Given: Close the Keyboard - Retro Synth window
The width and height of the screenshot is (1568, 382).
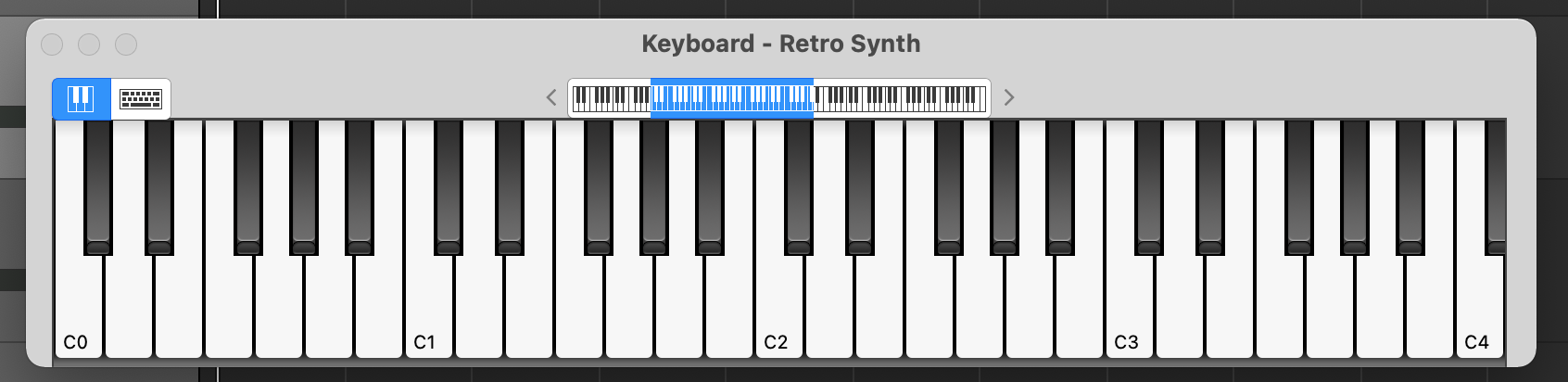Looking at the screenshot, I should coord(52,45).
